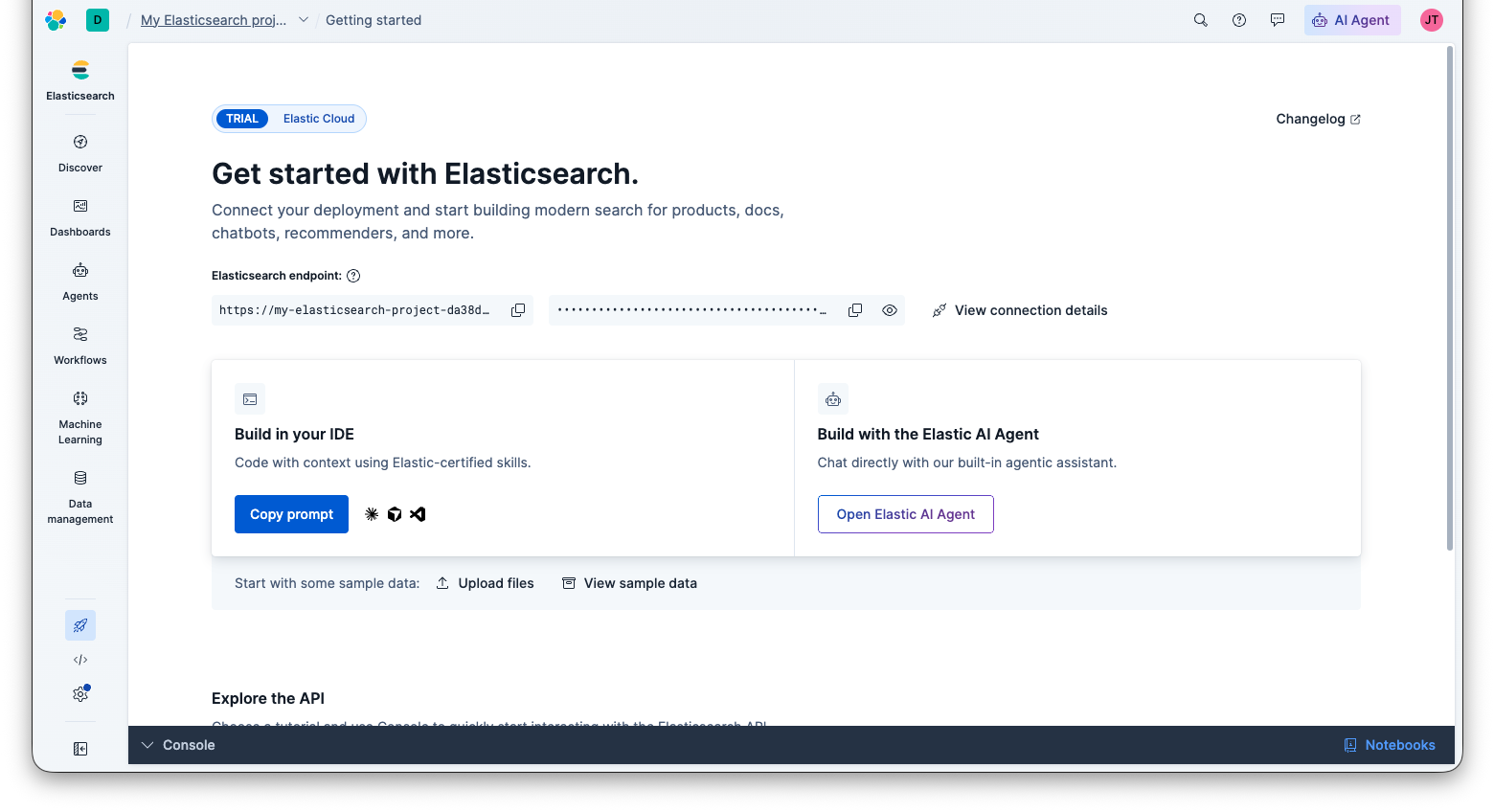This screenshot has height=812, width=1494.
Task: Show the Elasticsearch endpoint help tooltip
Action: [x=353, y=276]
